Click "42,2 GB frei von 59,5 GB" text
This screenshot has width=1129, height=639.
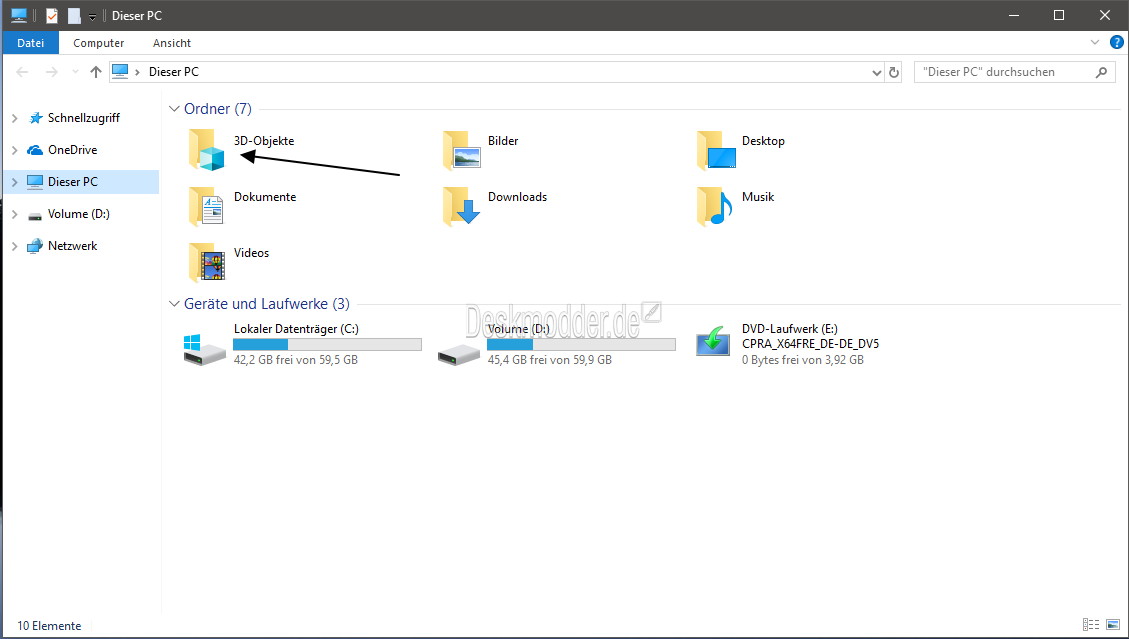296,359
